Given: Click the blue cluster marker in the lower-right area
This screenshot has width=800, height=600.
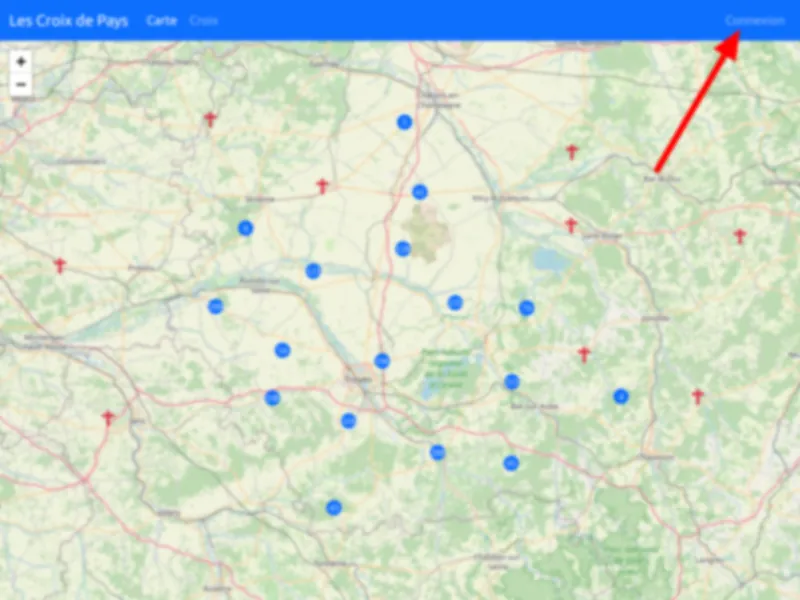Looking at the screenshot, I should (514, 464).
